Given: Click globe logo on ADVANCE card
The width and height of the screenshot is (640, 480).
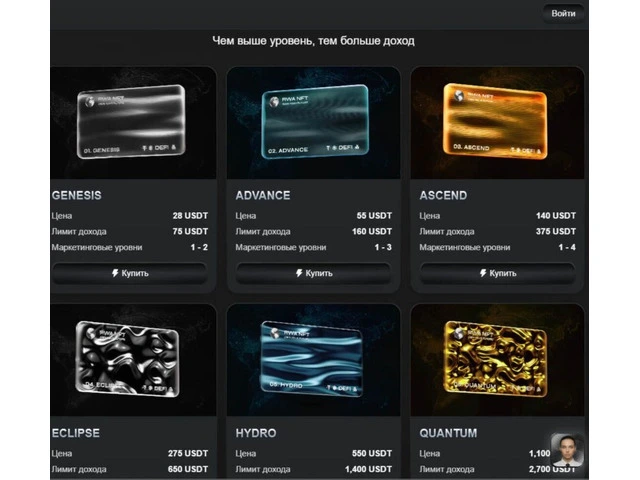Looking at the screenshot, I should point(274,101).
